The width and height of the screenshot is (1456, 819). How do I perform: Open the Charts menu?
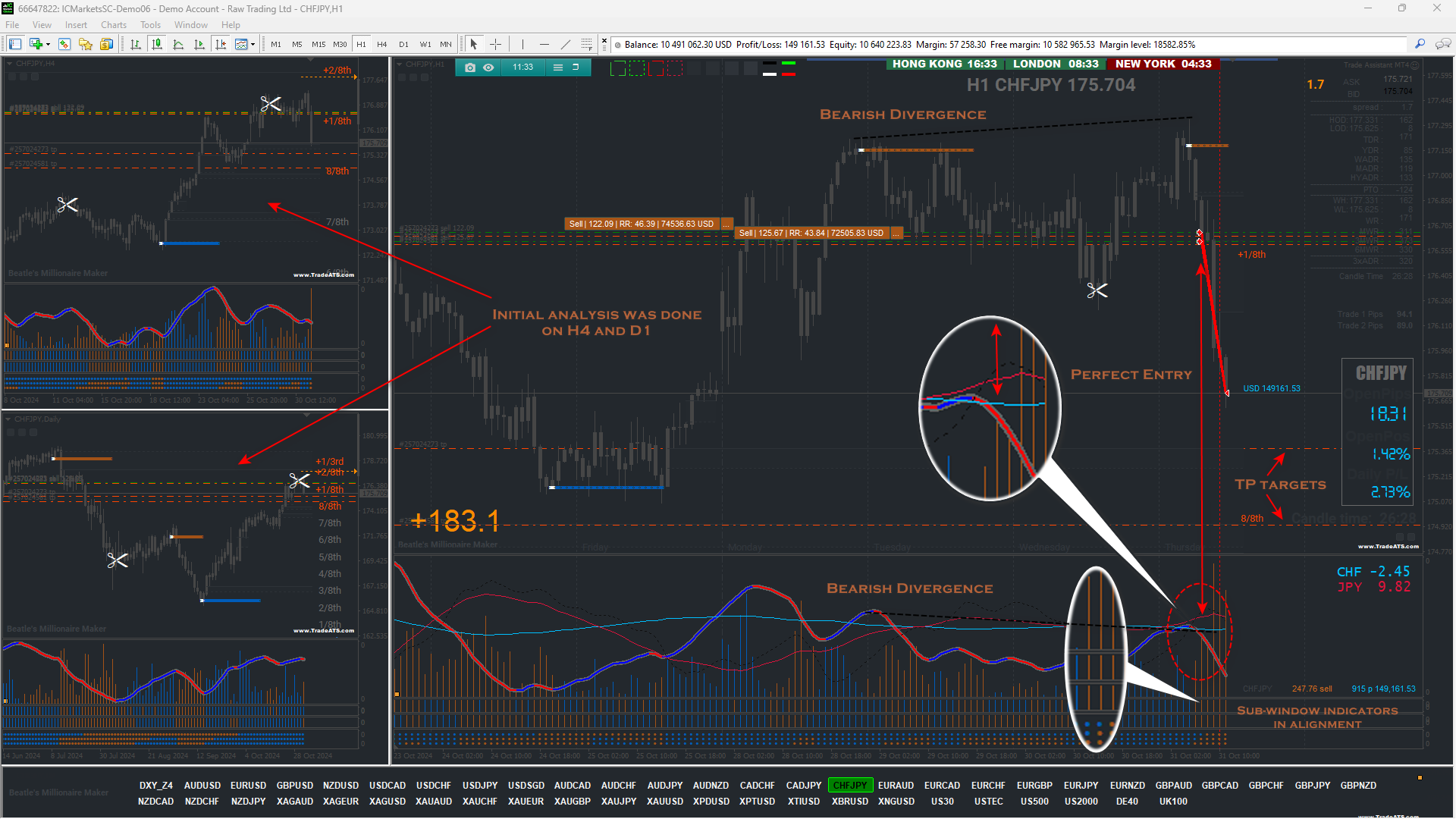point(114,25)
